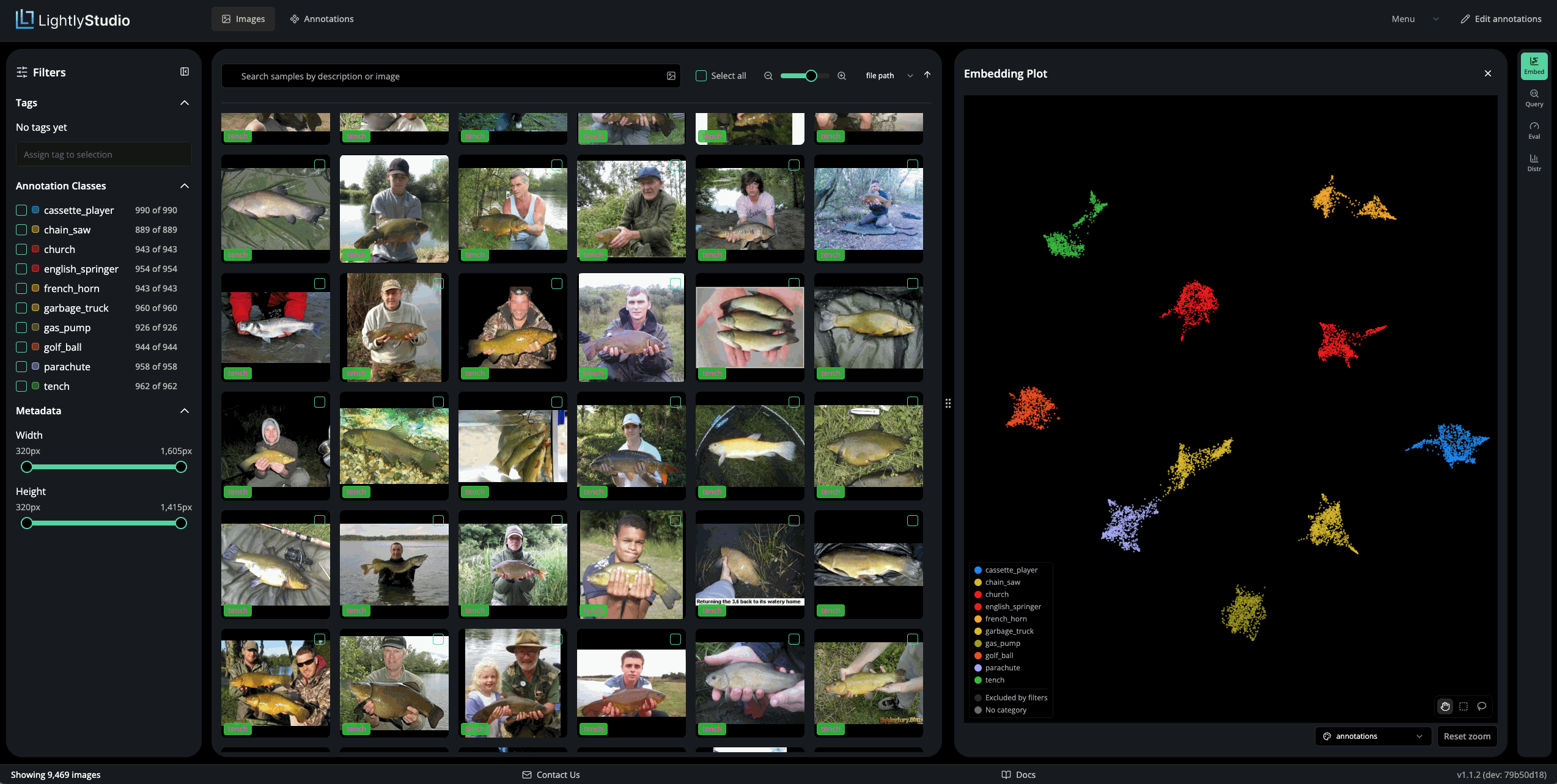
Task: Open the annotations color-by dropdown
Action: [x=1372, y=736]
